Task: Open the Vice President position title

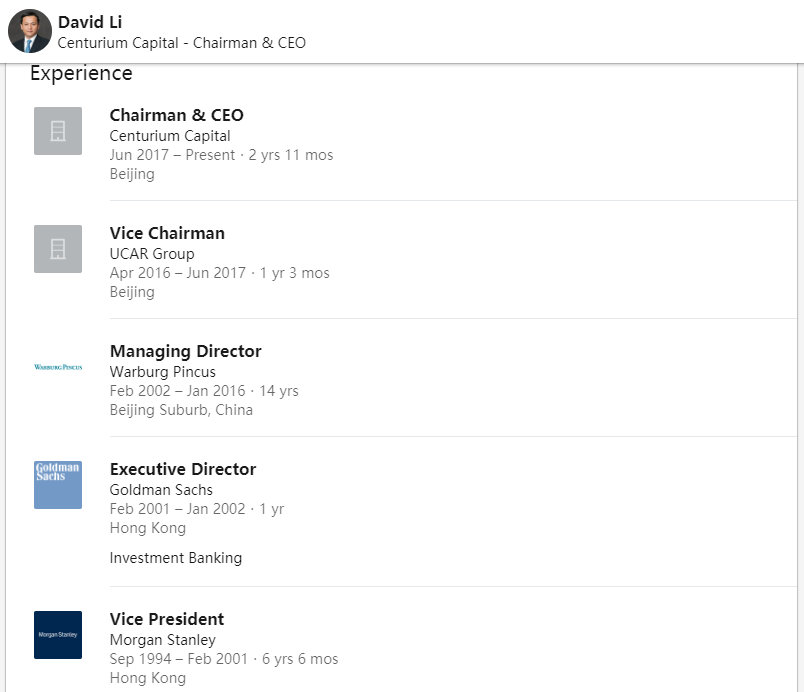Action: tap(167, 619)
